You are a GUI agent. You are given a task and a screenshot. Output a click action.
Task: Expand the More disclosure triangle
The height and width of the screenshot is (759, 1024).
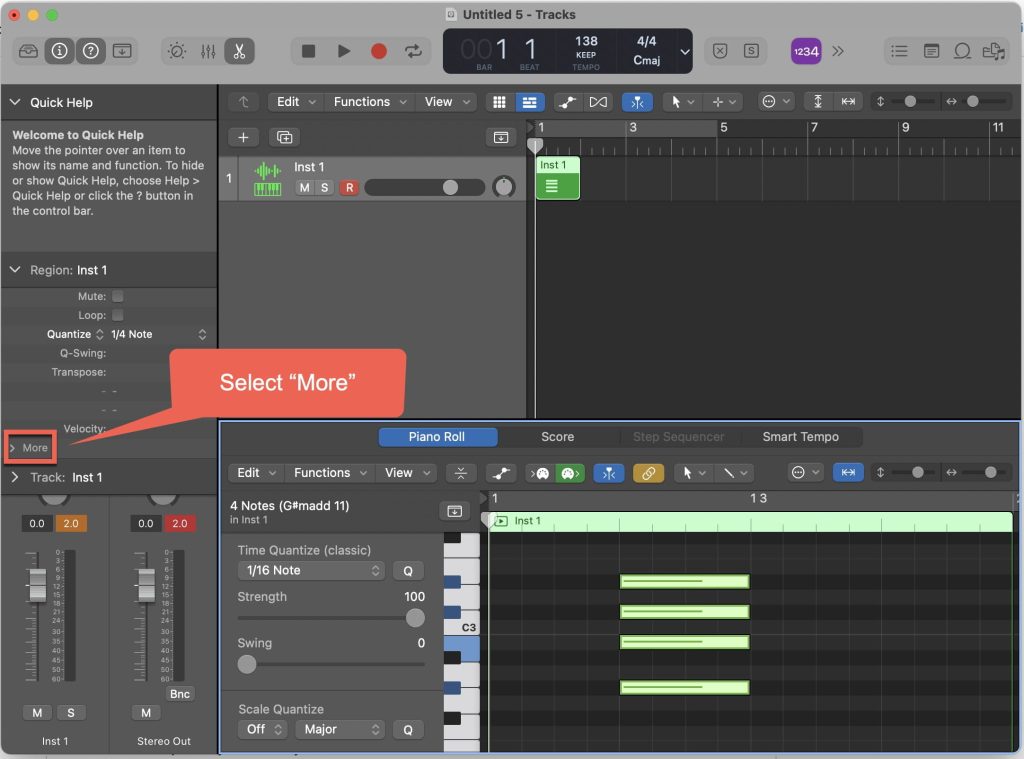pos(13,448)
